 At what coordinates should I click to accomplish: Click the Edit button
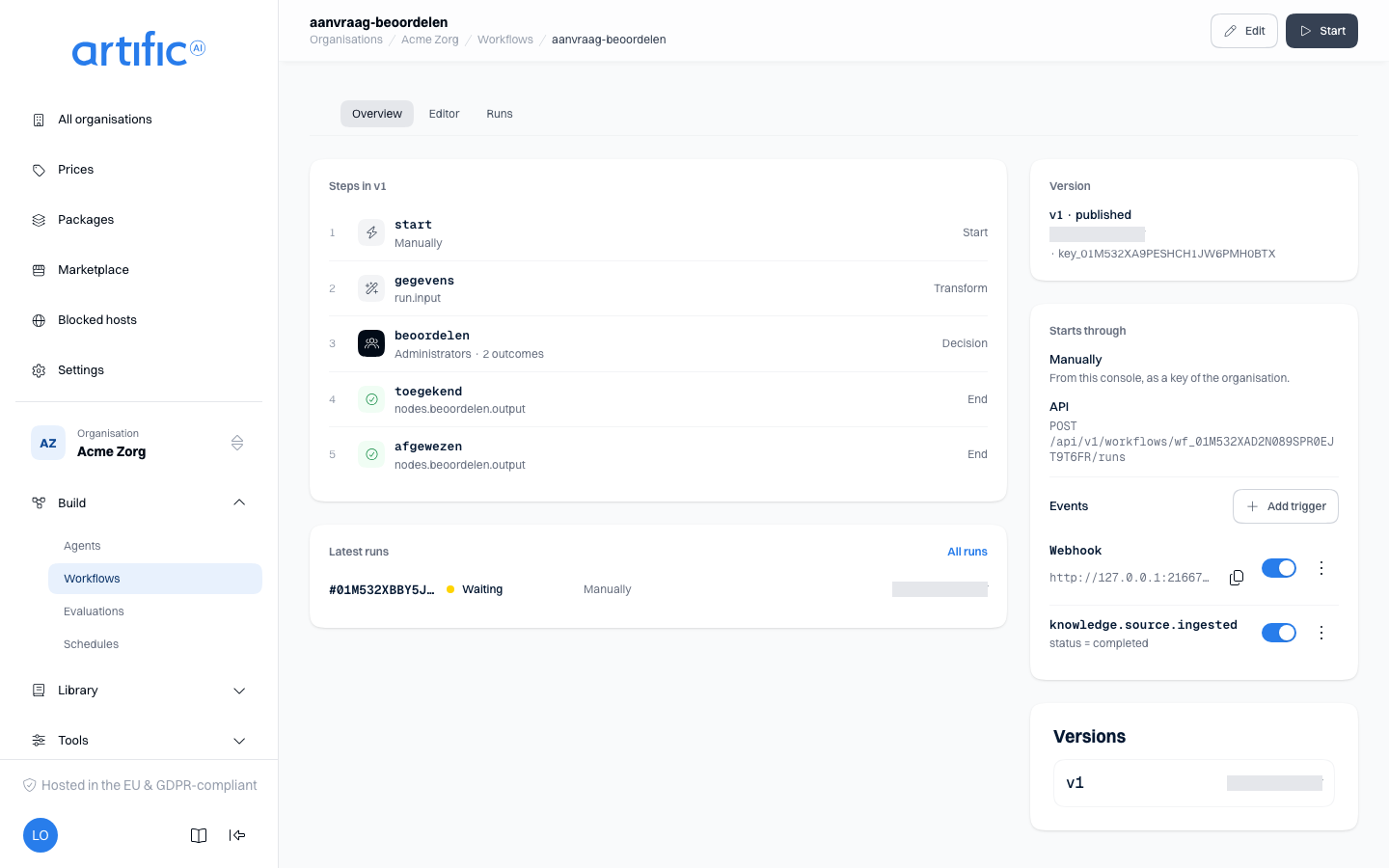pyautogui.click(x=1244, y=31)
